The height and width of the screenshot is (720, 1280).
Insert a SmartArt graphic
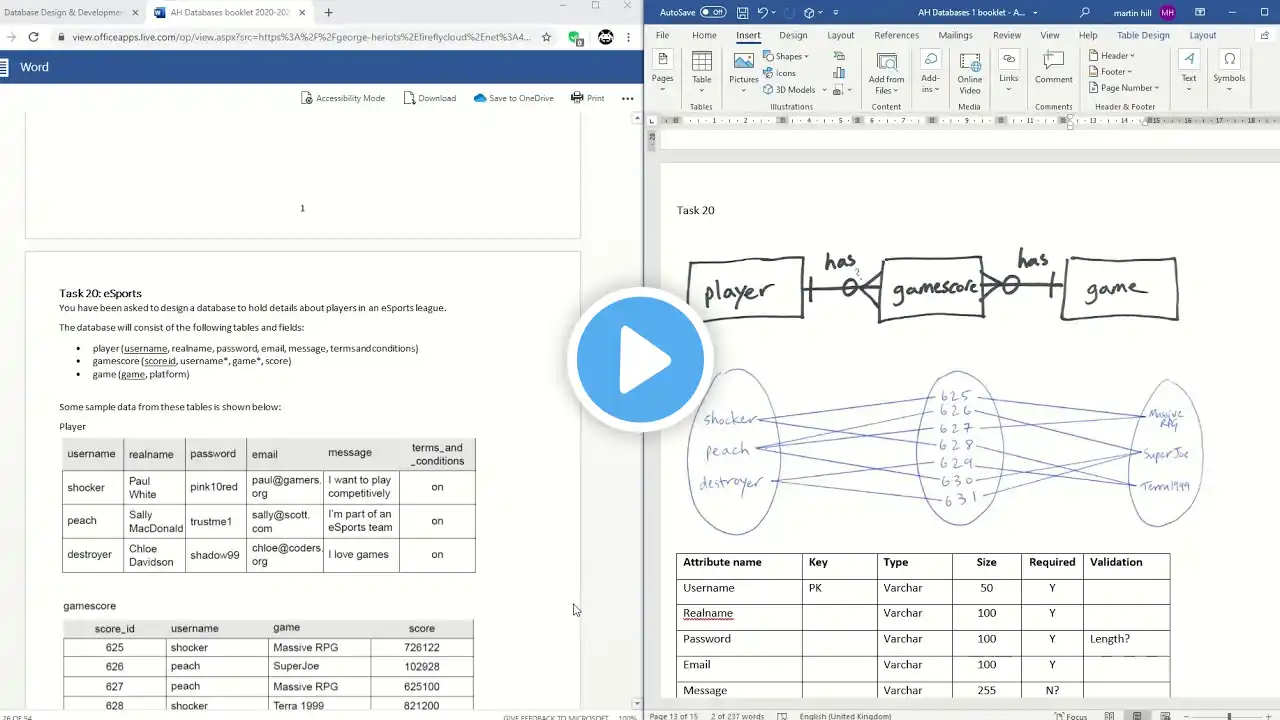[x=839, y=56]
